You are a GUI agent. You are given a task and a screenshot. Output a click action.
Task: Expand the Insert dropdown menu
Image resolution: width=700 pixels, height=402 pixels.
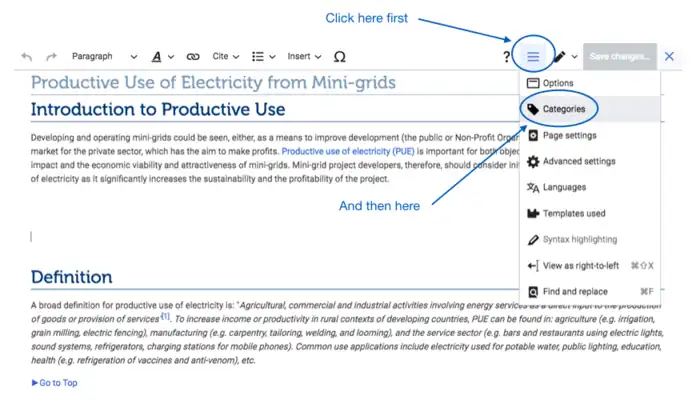pos(304,57)
